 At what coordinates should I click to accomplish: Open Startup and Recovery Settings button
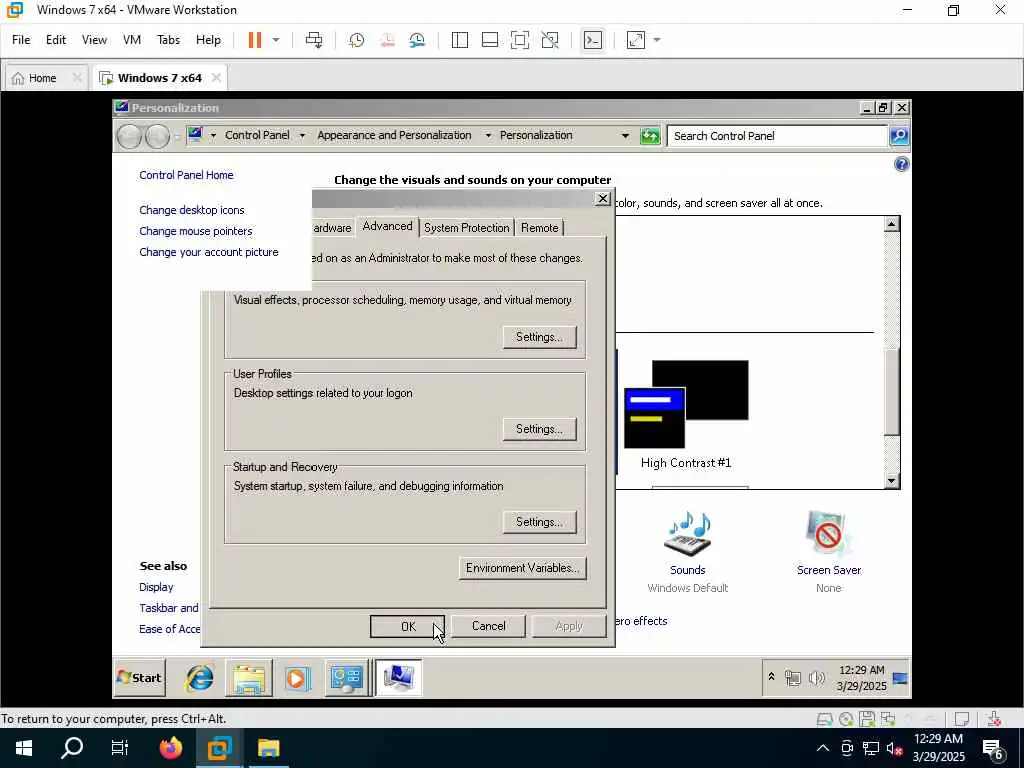click(539, 522)
